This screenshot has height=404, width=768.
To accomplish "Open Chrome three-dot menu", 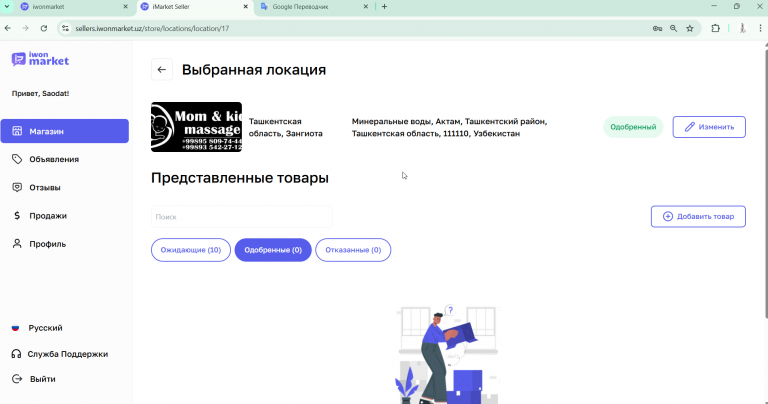I will (x=760, y=28).
